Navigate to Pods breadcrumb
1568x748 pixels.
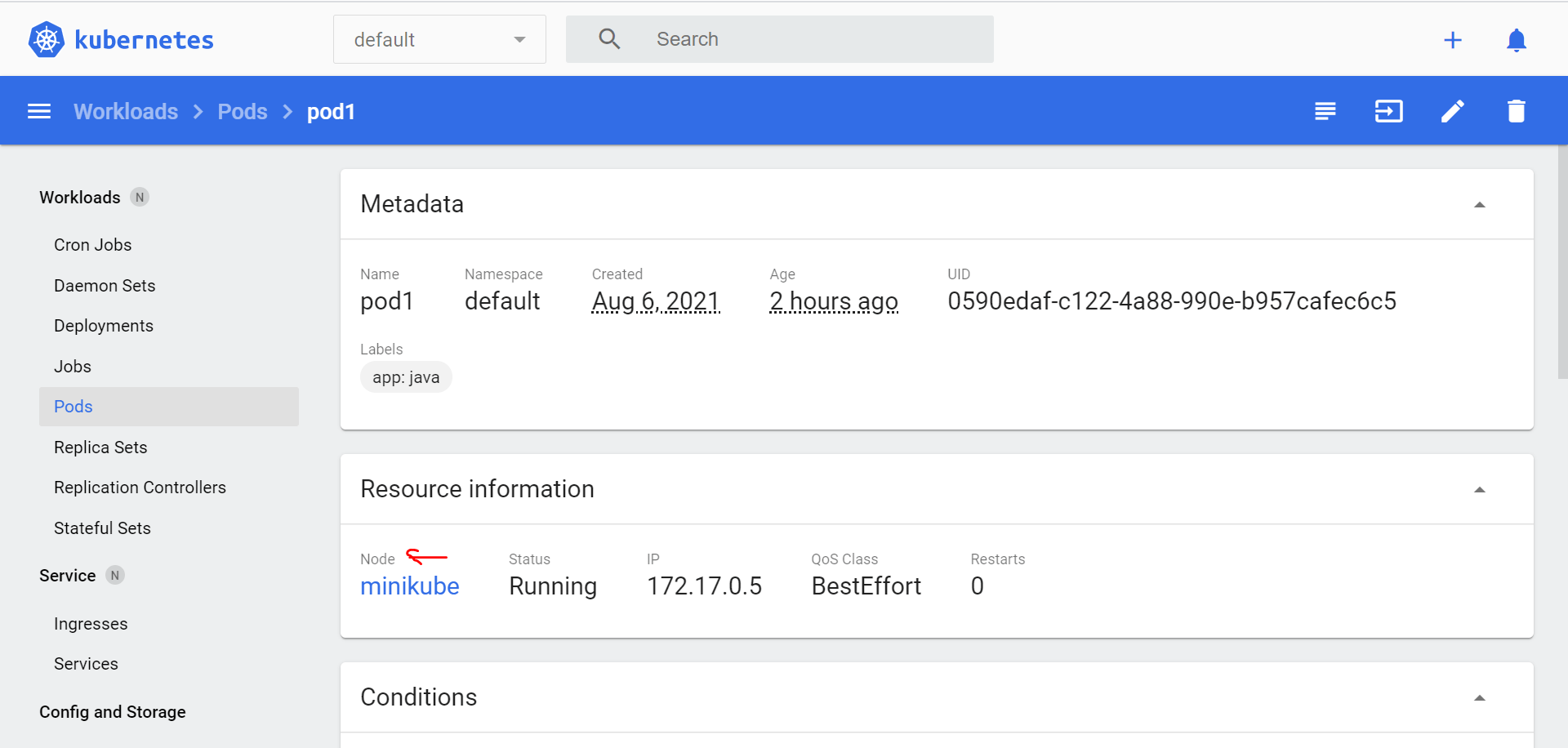pyautogui.click(x=242, y=111)
